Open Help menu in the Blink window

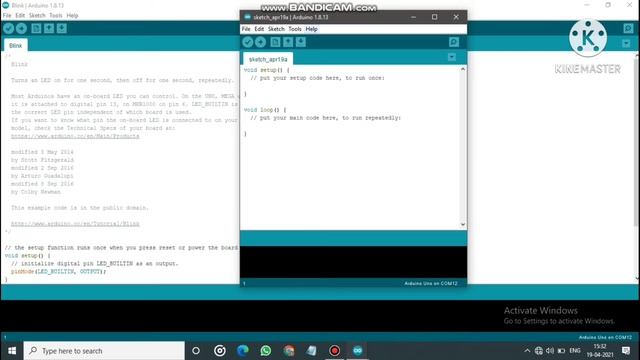coord(72,16)
